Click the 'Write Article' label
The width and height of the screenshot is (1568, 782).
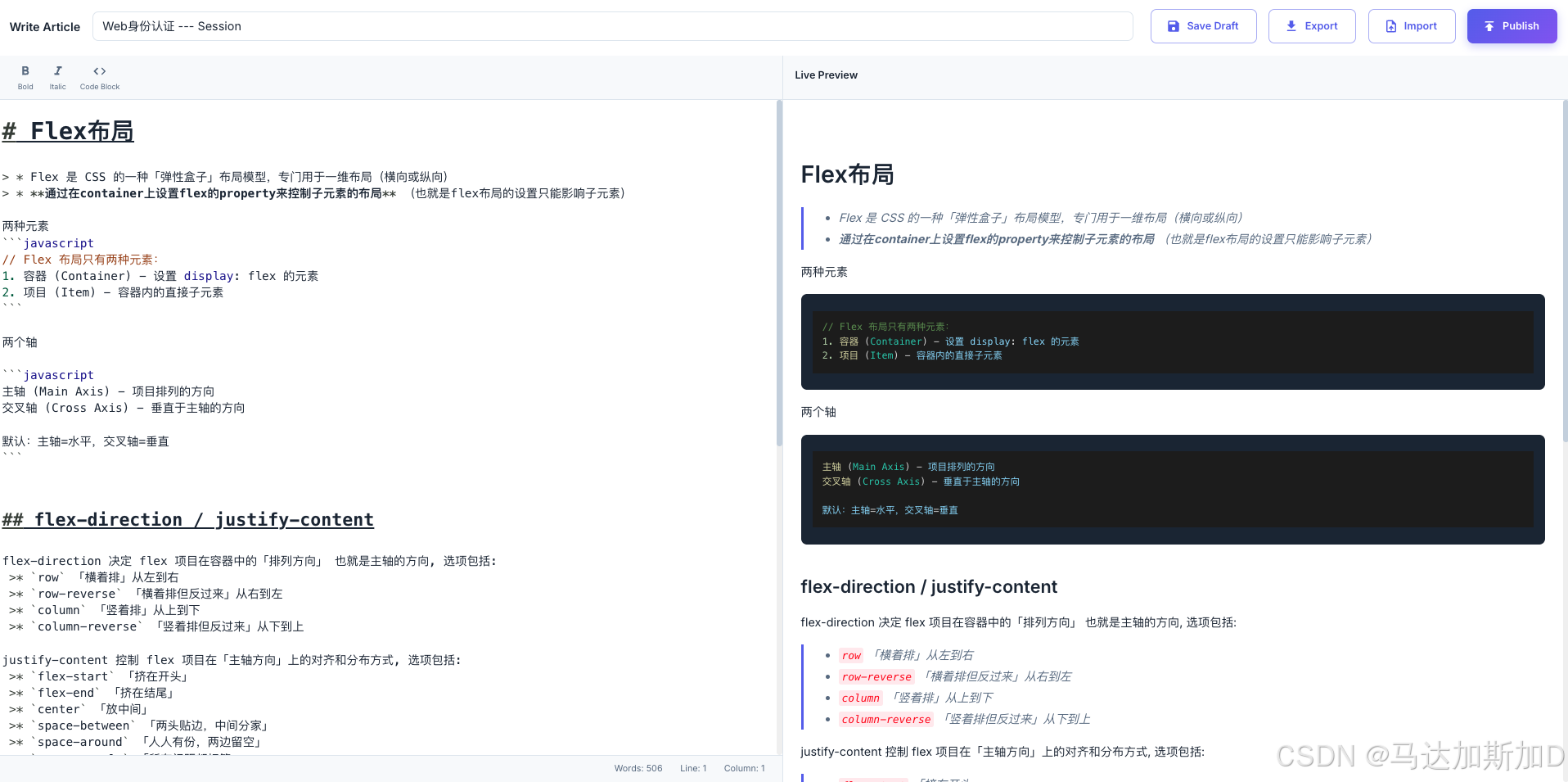coord(45,27)
